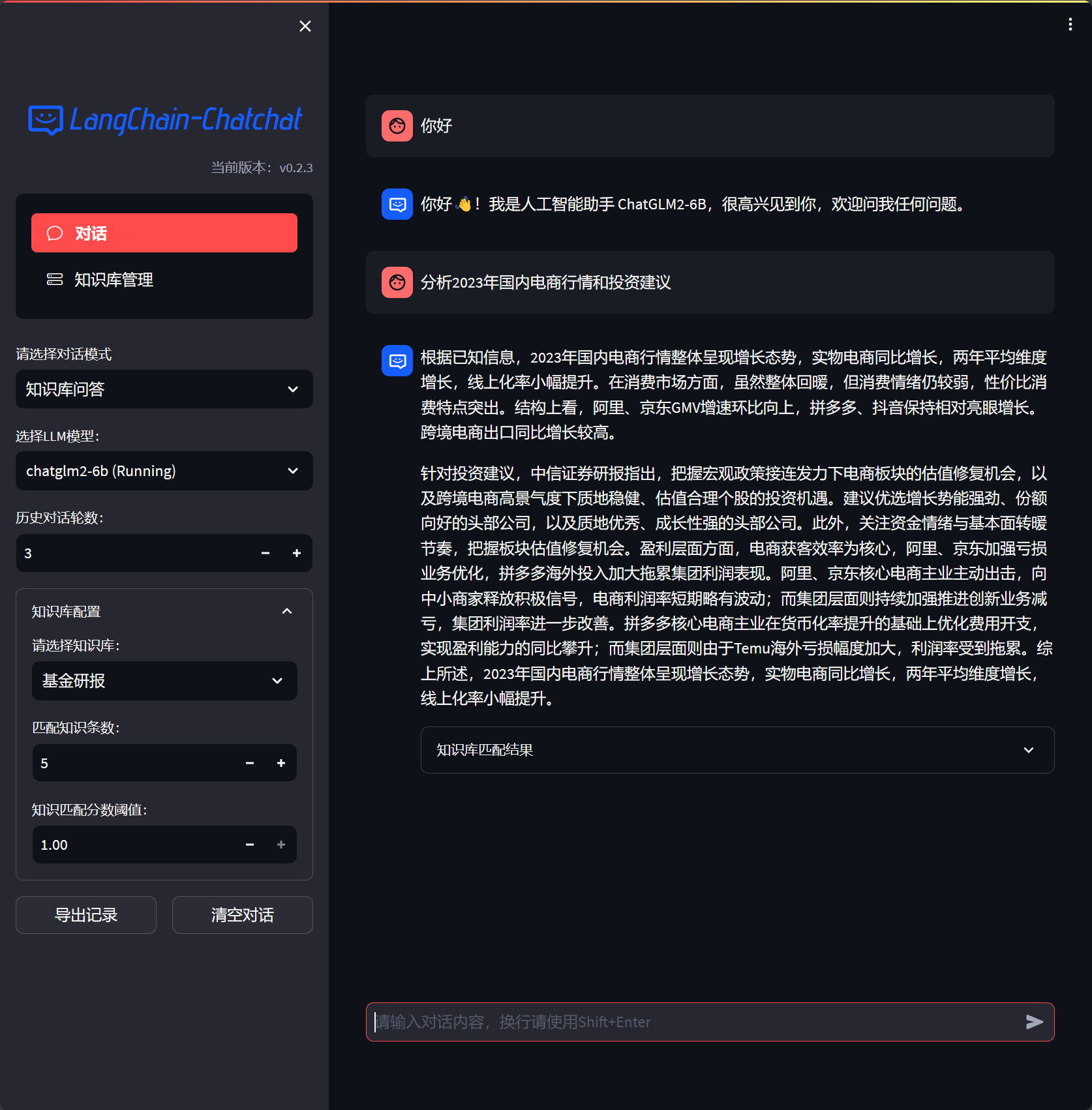The height and width of the screenshot is (1110, 1092).
Task: Click the send message arrow icon
Action: [x=1034, y=1022]
